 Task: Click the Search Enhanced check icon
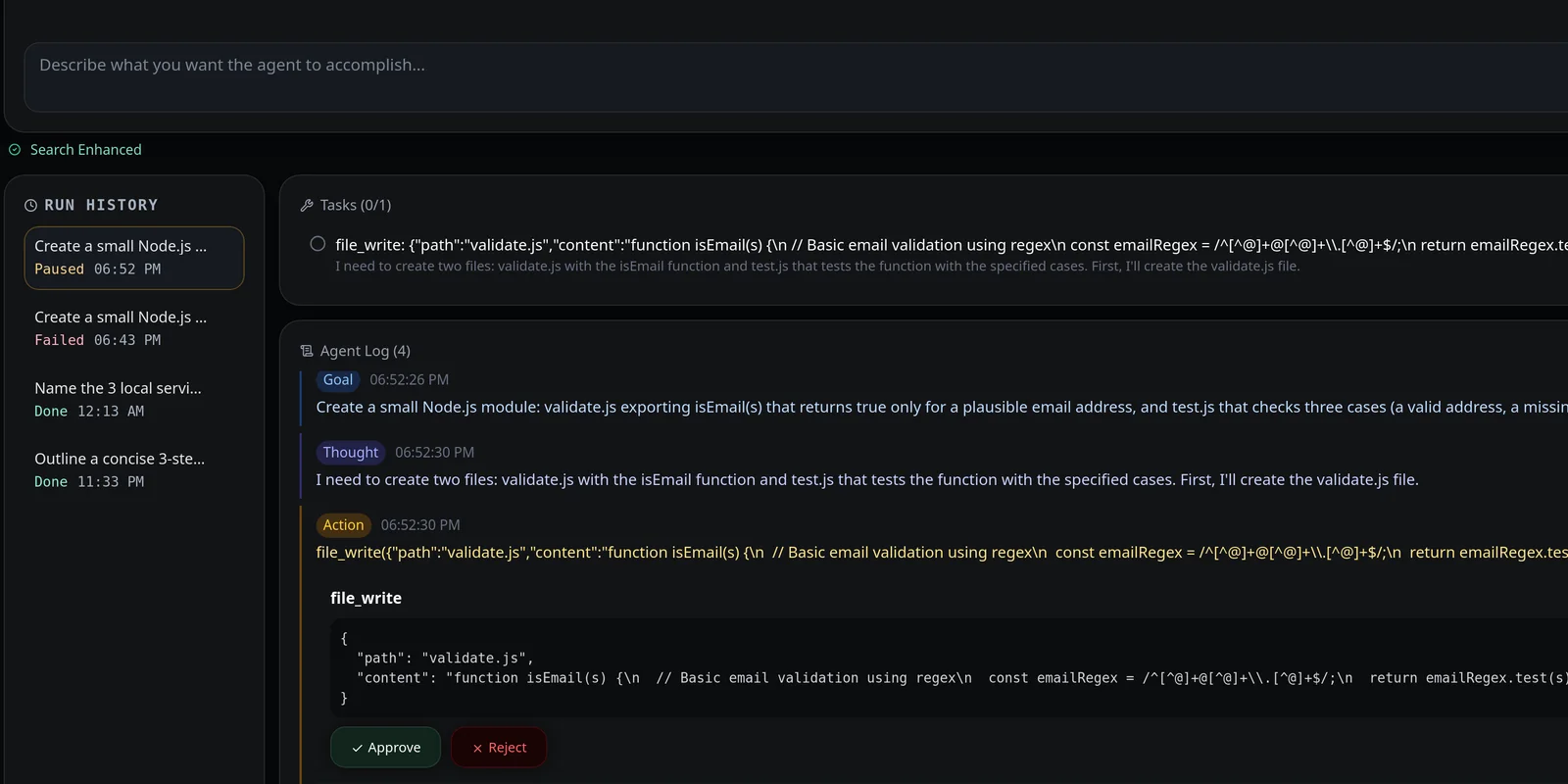pyautogui.click(x=15, y=150)
